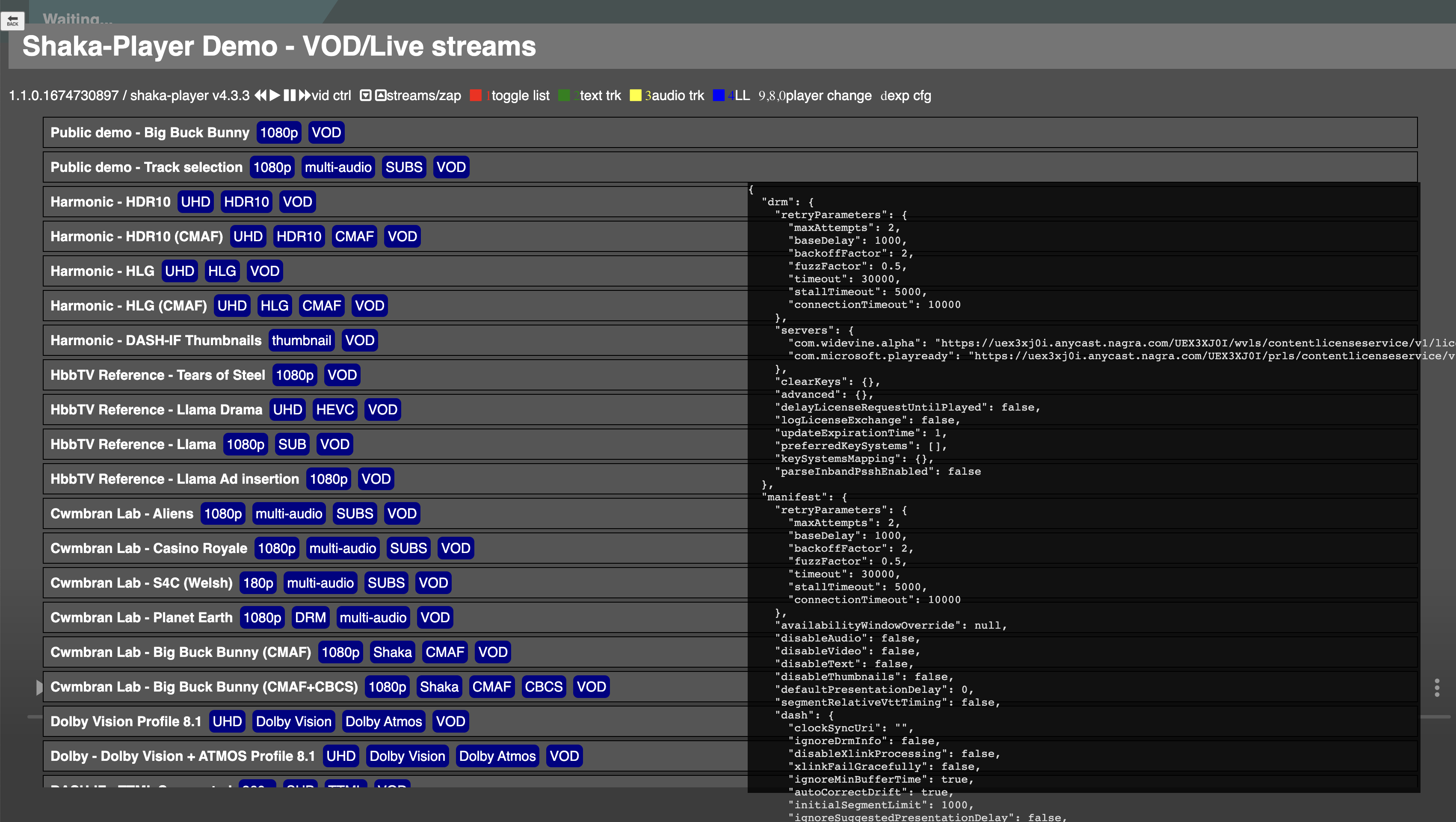Click the BACK arrow icon

coord(12,21)
